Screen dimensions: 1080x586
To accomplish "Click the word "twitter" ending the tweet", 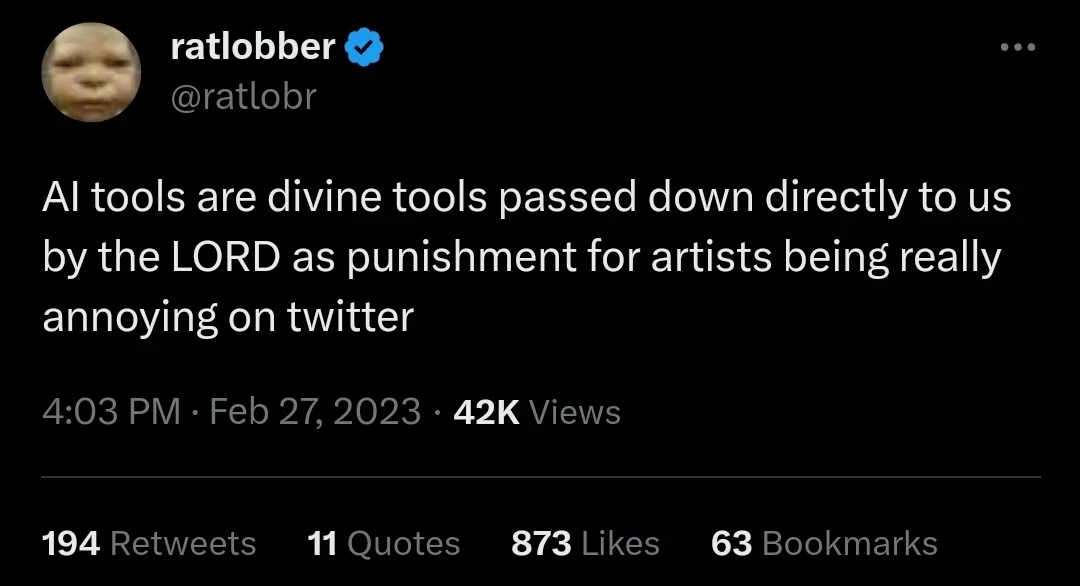I will point(350,317).
